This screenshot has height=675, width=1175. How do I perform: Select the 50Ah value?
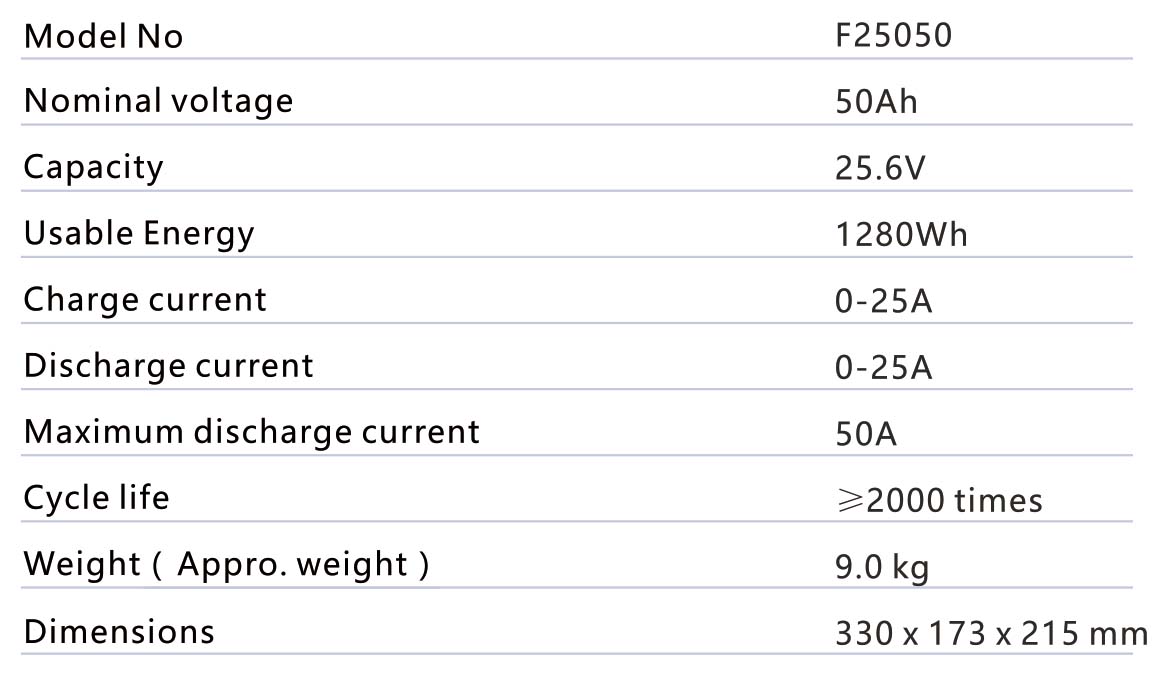(876, 103)
